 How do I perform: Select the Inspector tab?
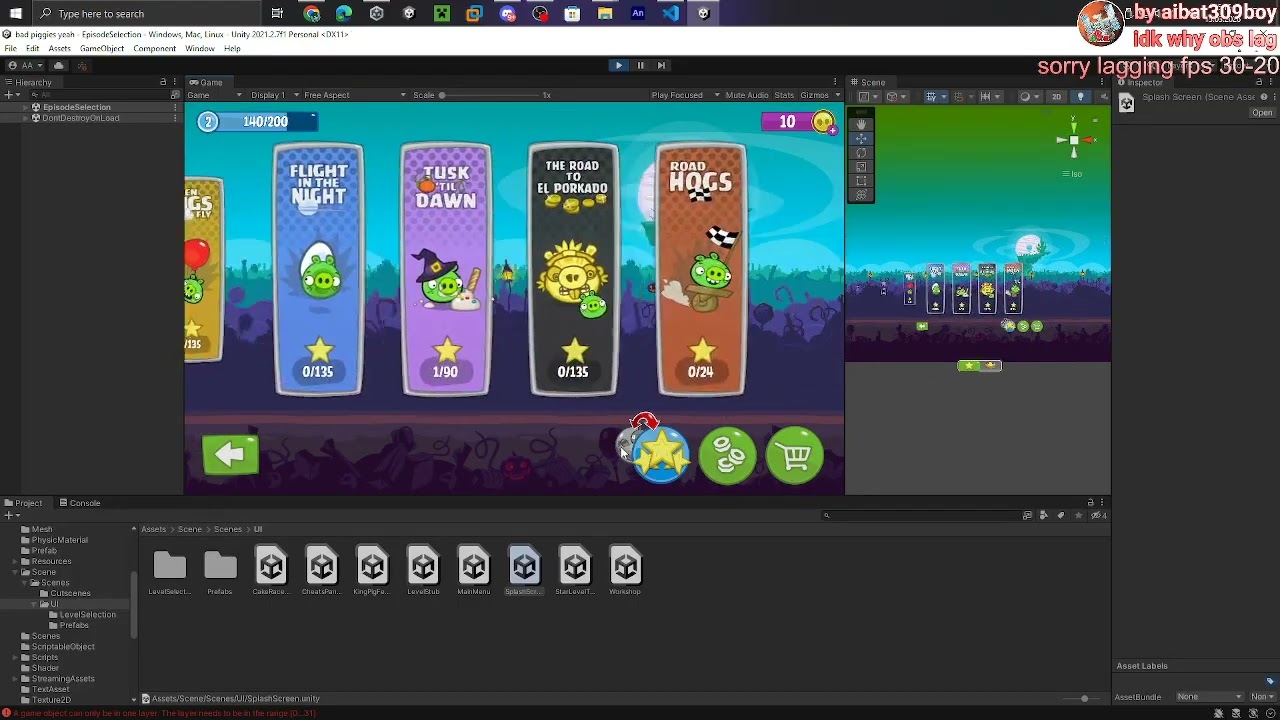(1140, 82)
